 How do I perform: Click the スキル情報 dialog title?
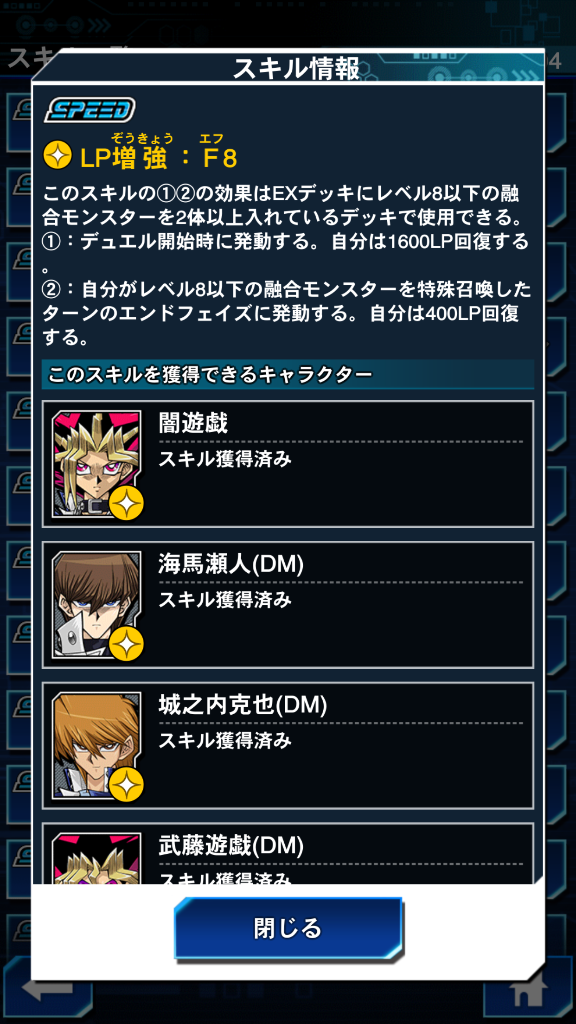point(296,69)
